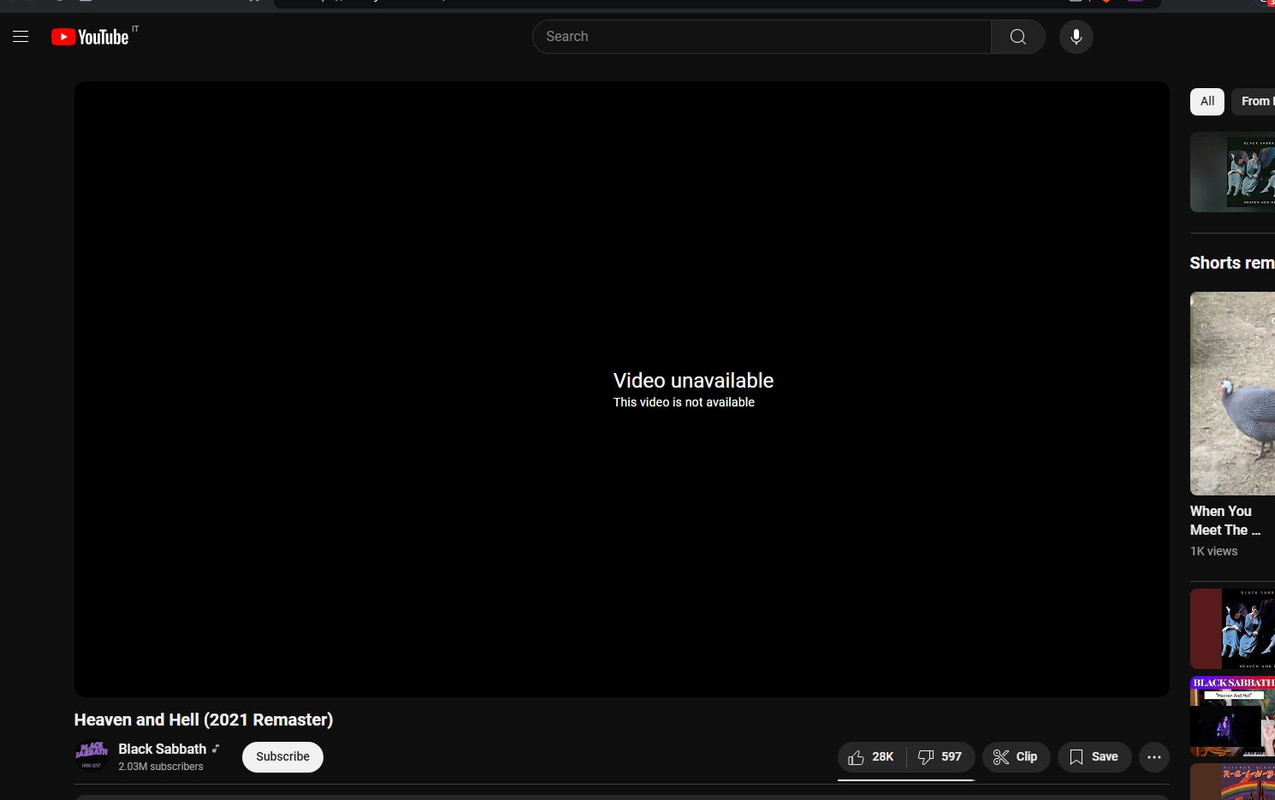The height and width of the screenshot is (800, 1275).
Task: Select the From filter chip
Action: [1253, 101]
